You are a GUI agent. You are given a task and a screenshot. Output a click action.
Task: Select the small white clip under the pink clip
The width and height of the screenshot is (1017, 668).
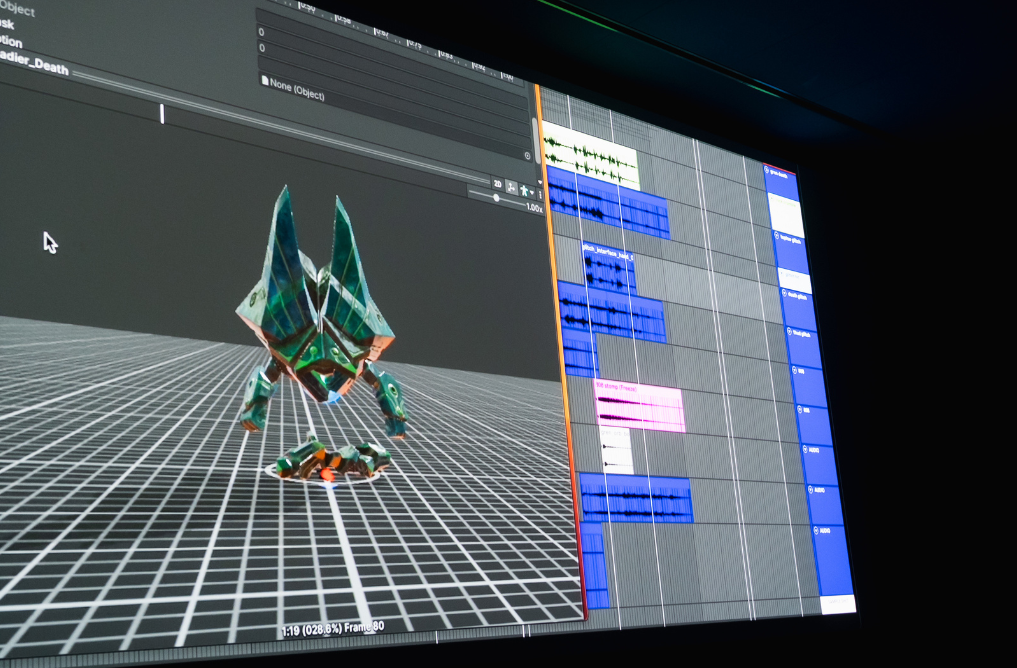tap(616, 449)
